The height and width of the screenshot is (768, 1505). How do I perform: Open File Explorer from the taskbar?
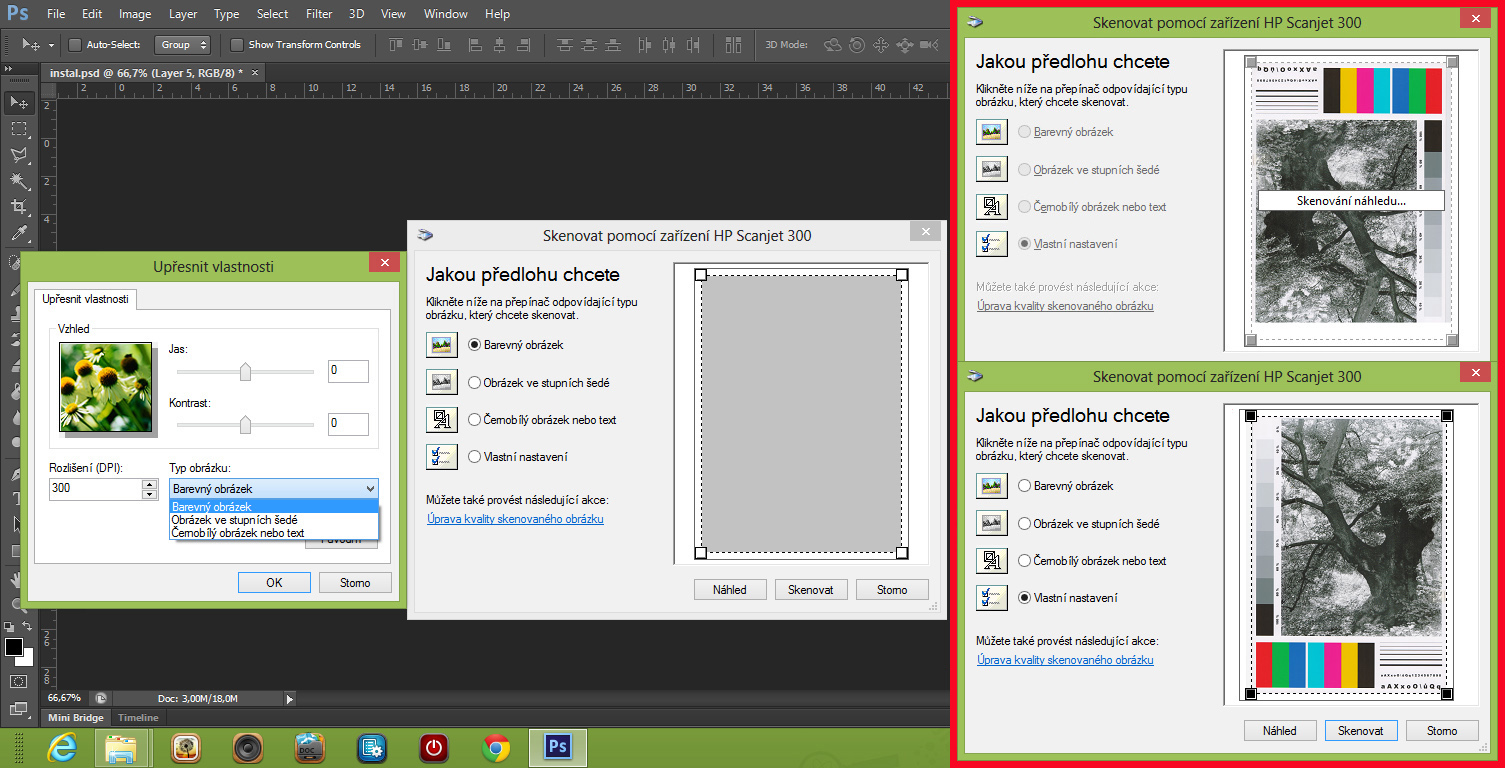tap(121, 748)
